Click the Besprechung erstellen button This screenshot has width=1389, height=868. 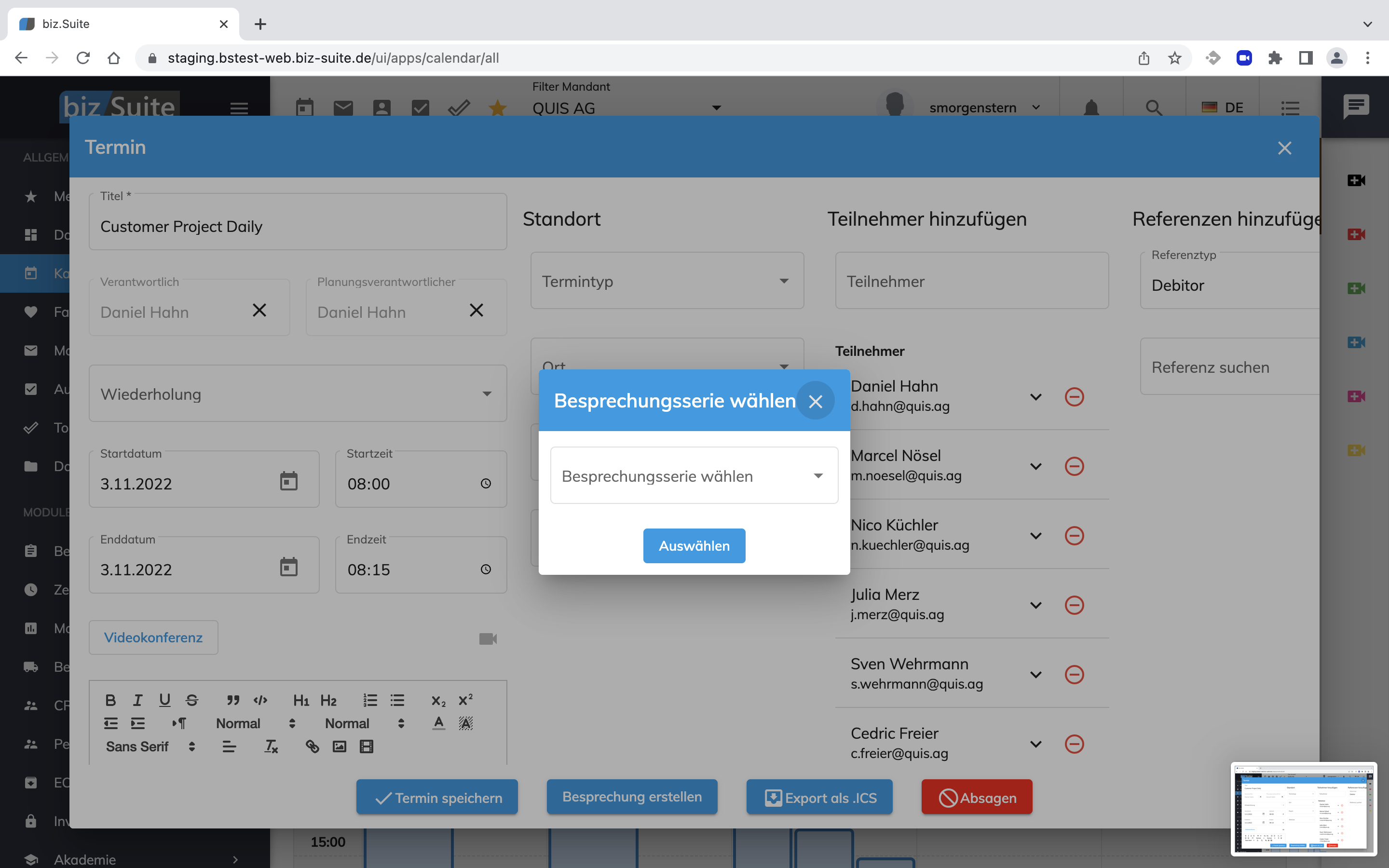coord(632,797)
